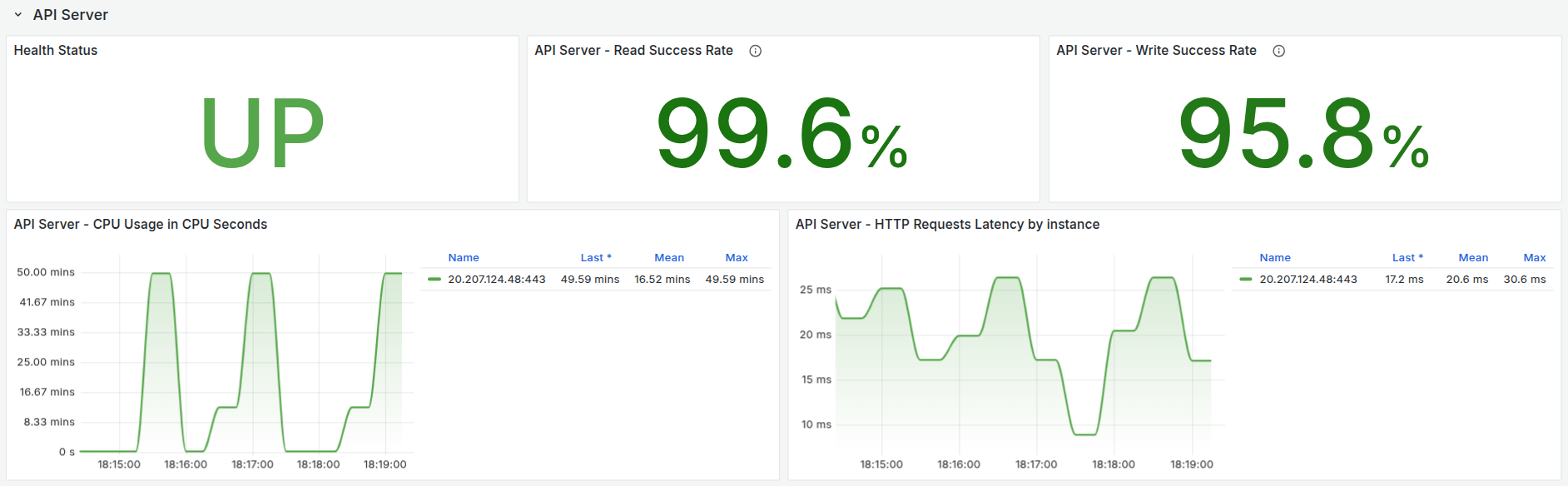Click the 99.6% read success value
Image resolution: width=1568 pixels, height=486 pixels.
pos(782,133)
